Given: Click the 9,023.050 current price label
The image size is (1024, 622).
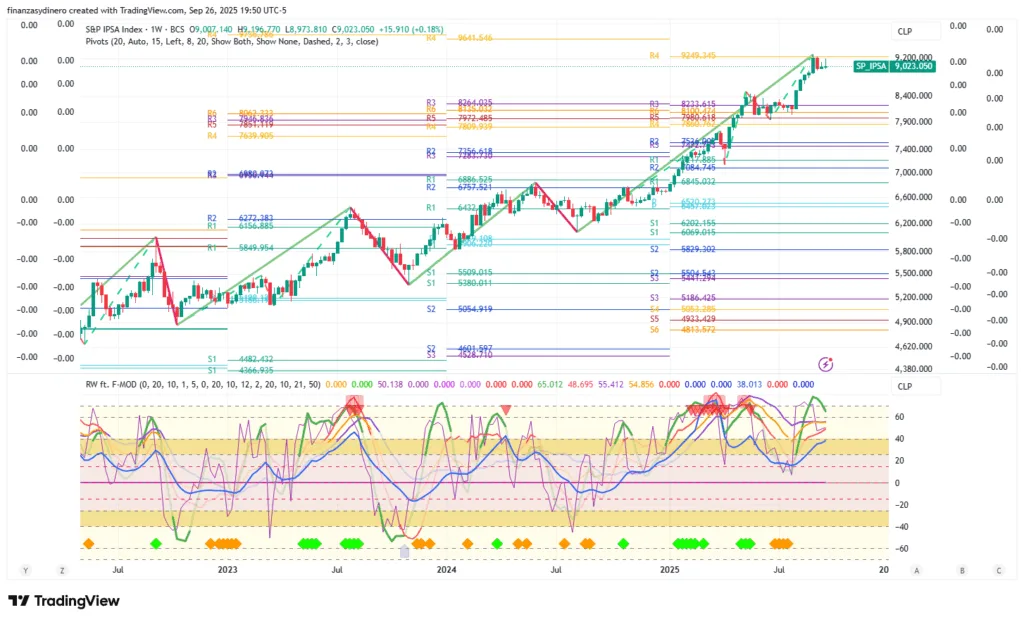Looking at the screenshot, I should click(x=914, y=66).
